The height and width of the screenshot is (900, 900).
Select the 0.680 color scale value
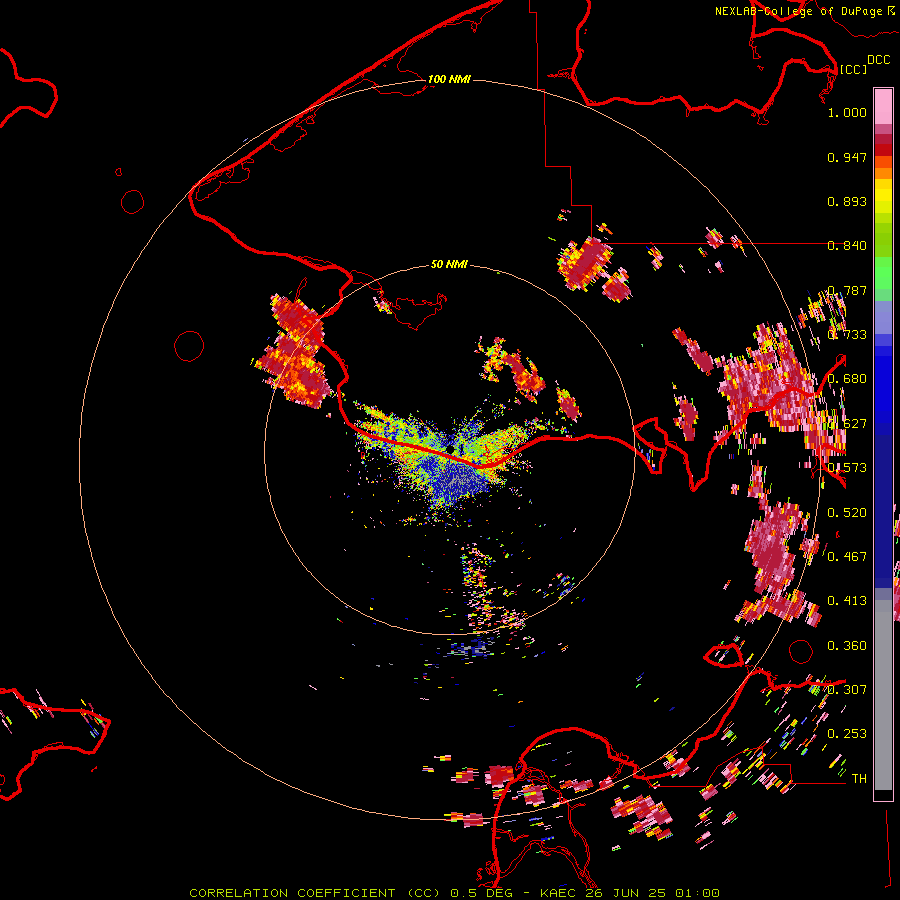[x=847, y=379]
